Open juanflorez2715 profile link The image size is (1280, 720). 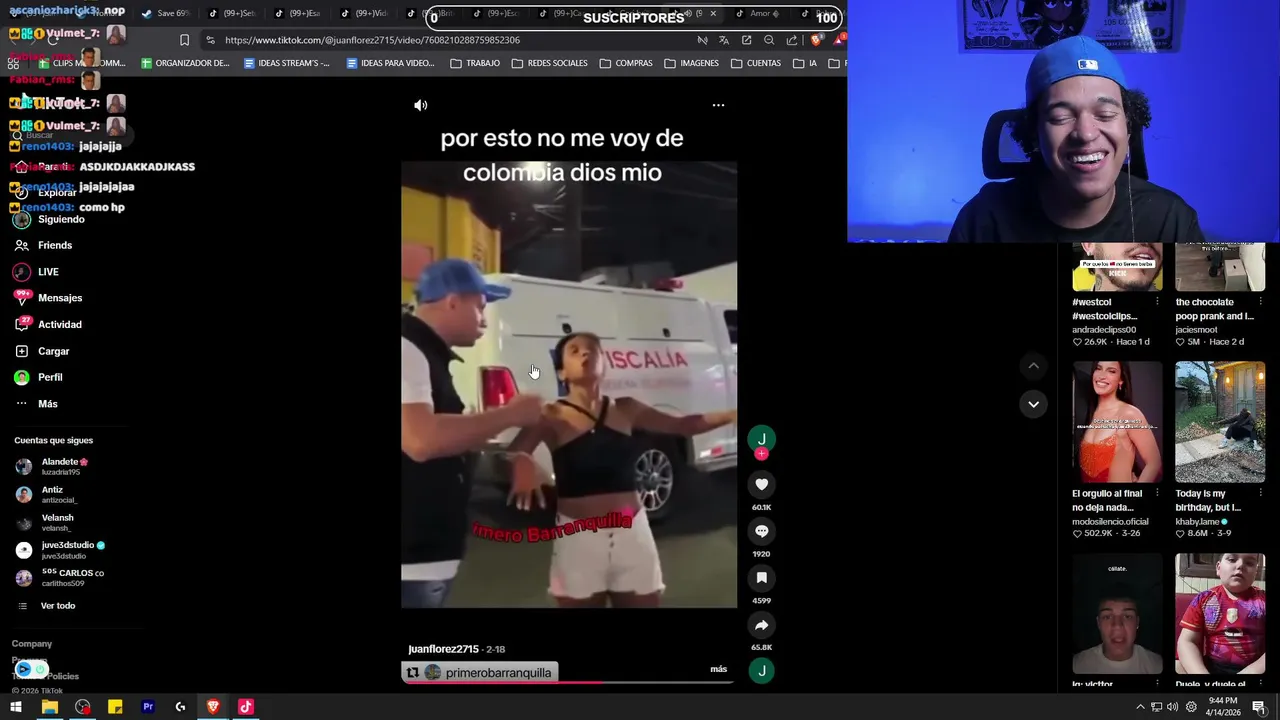[x=443, y=649]
